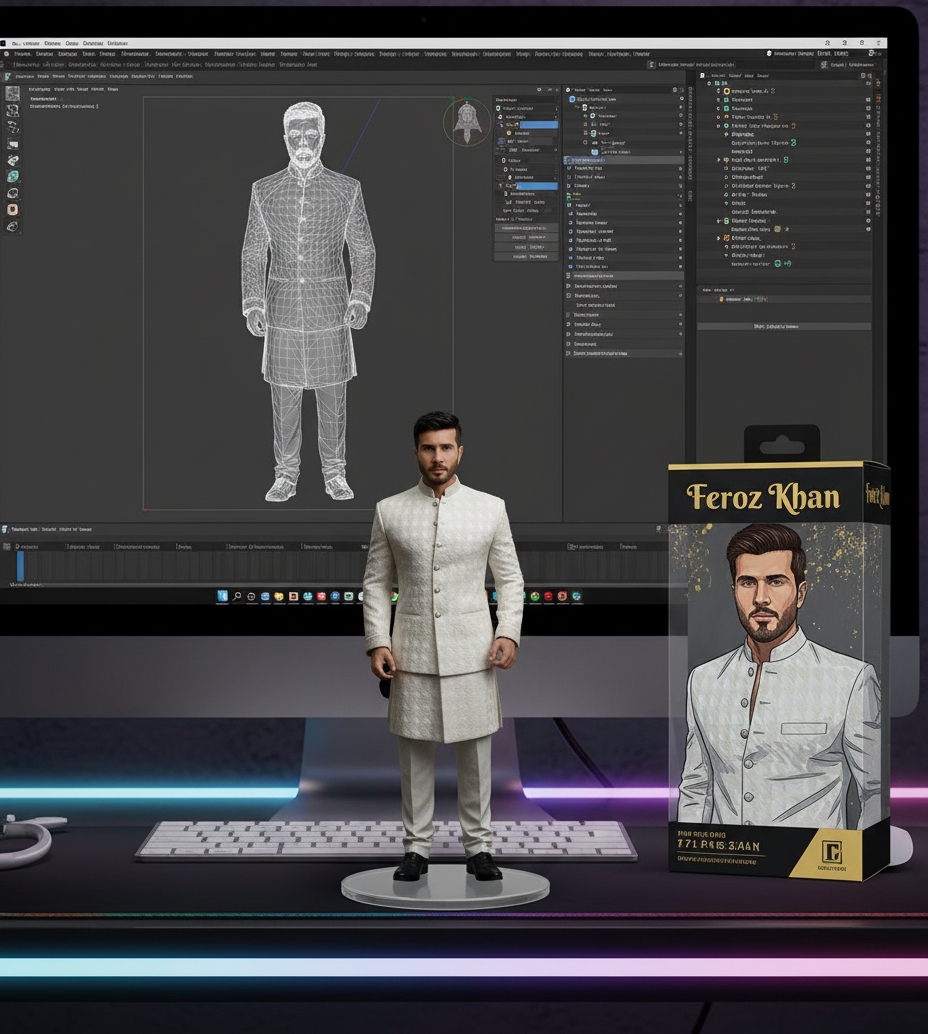This screenshot has height=1034, width=928.
Task: Click the upper blue slider in properties panel
Action: pos(540,125)
